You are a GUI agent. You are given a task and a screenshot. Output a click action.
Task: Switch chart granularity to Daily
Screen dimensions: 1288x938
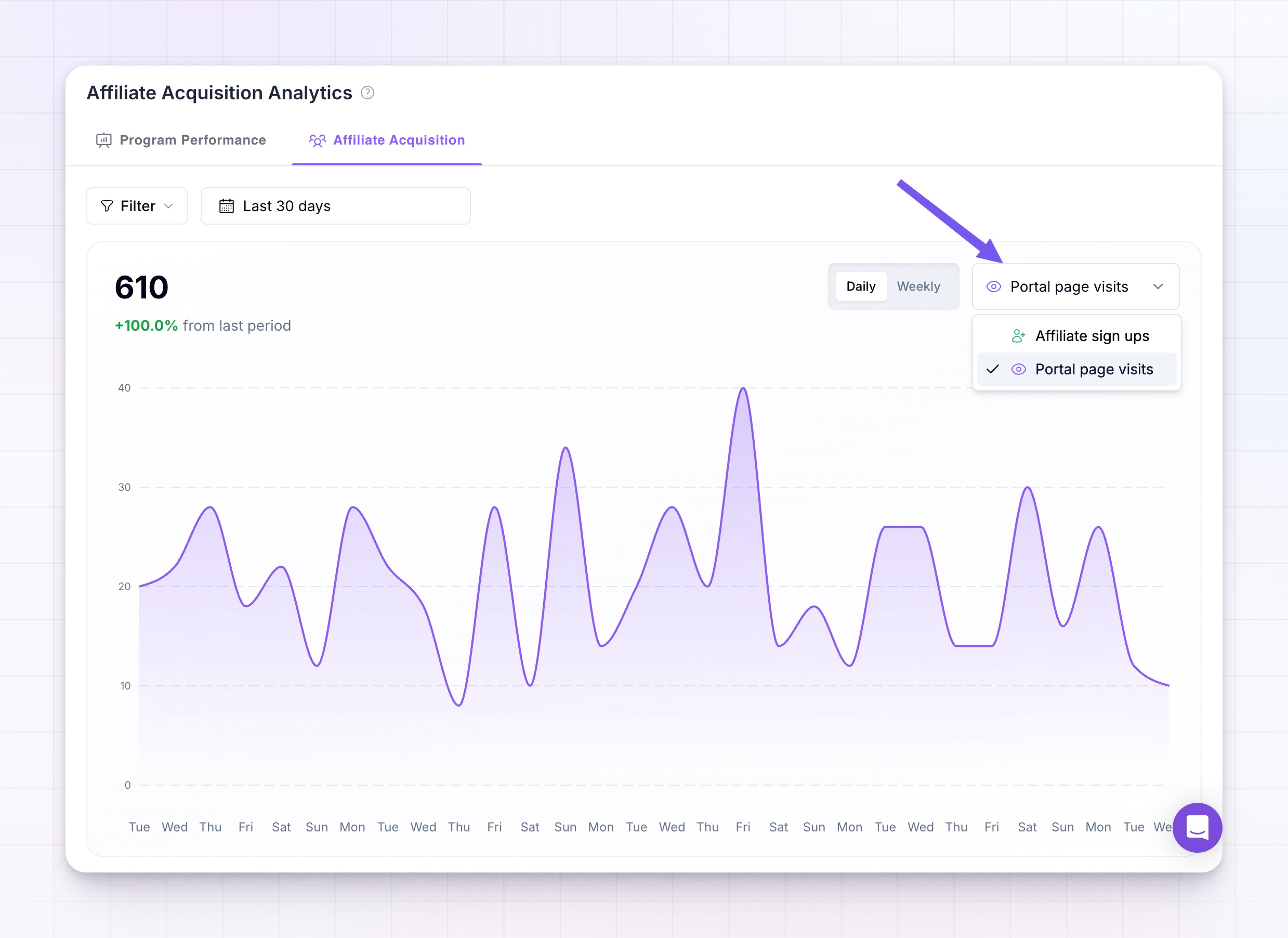pos(860,286)
